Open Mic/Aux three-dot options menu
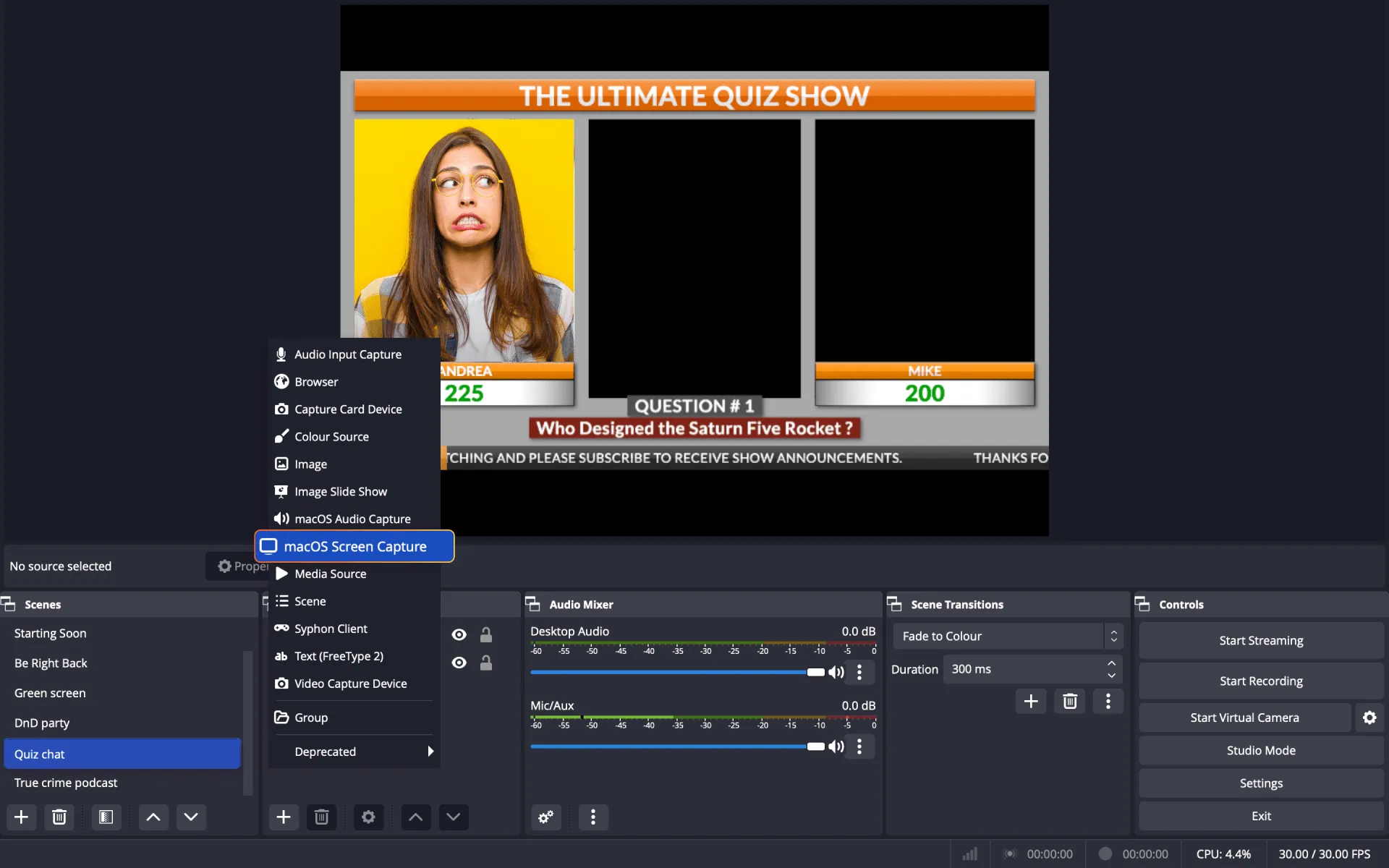The height and width of the screenshot is (868, 1389). tap(859, 746)
